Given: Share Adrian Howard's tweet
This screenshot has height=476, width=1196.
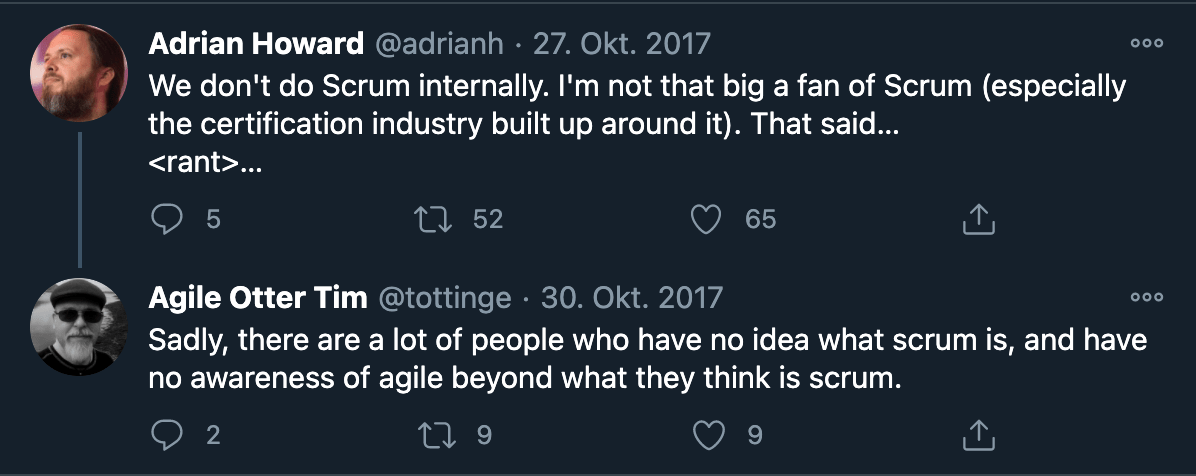Looking at the screenshot, I should (978, 219).
